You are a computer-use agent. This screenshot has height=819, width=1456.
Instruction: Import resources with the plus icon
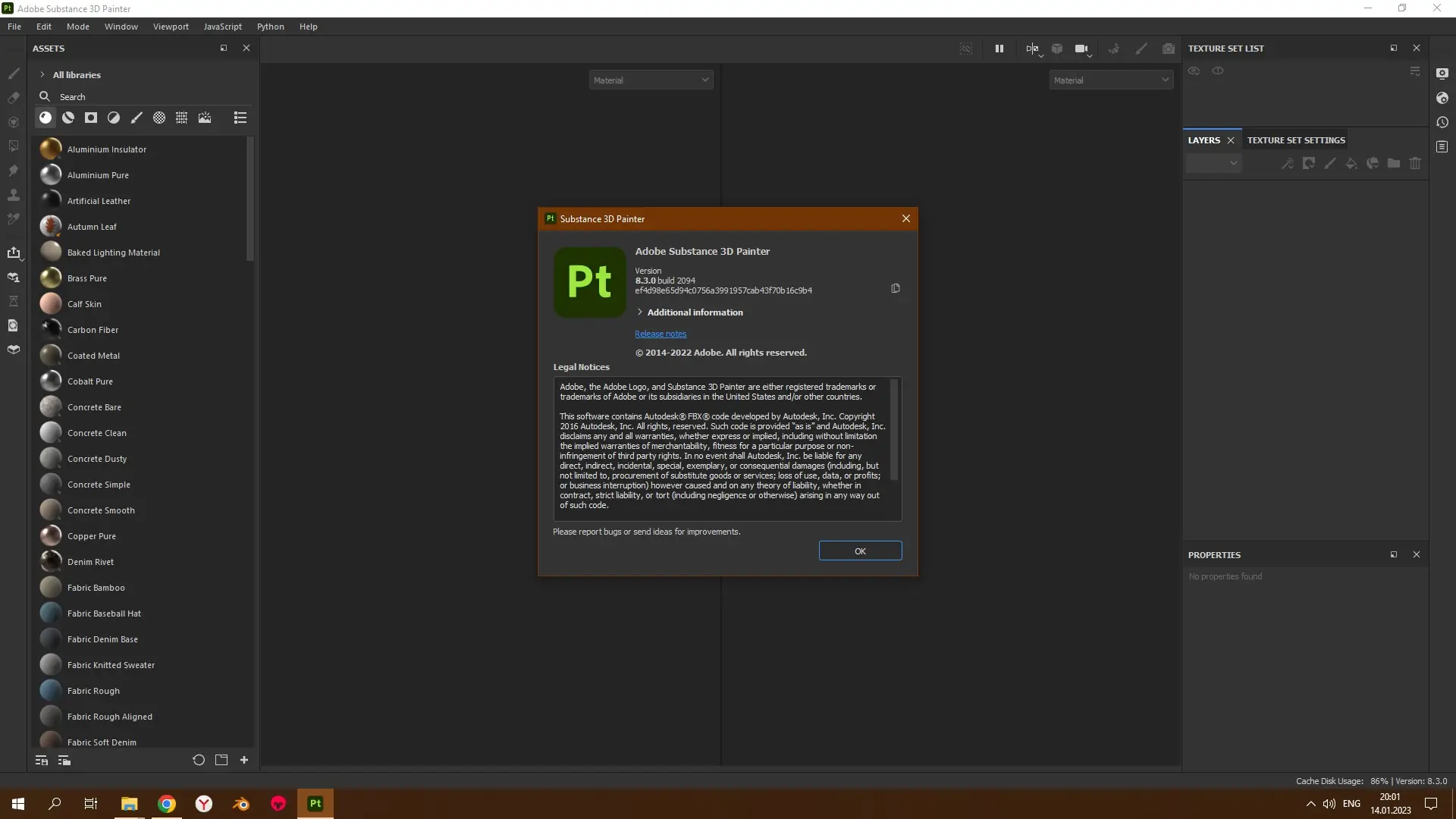(x=244, y=760)
